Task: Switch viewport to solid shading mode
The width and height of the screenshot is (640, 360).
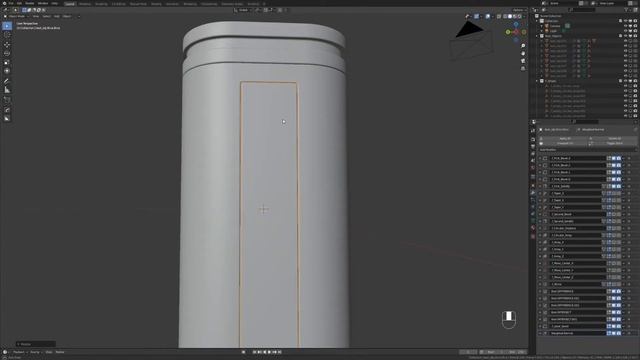Action: pyautogui.click(x=510, y=16)
